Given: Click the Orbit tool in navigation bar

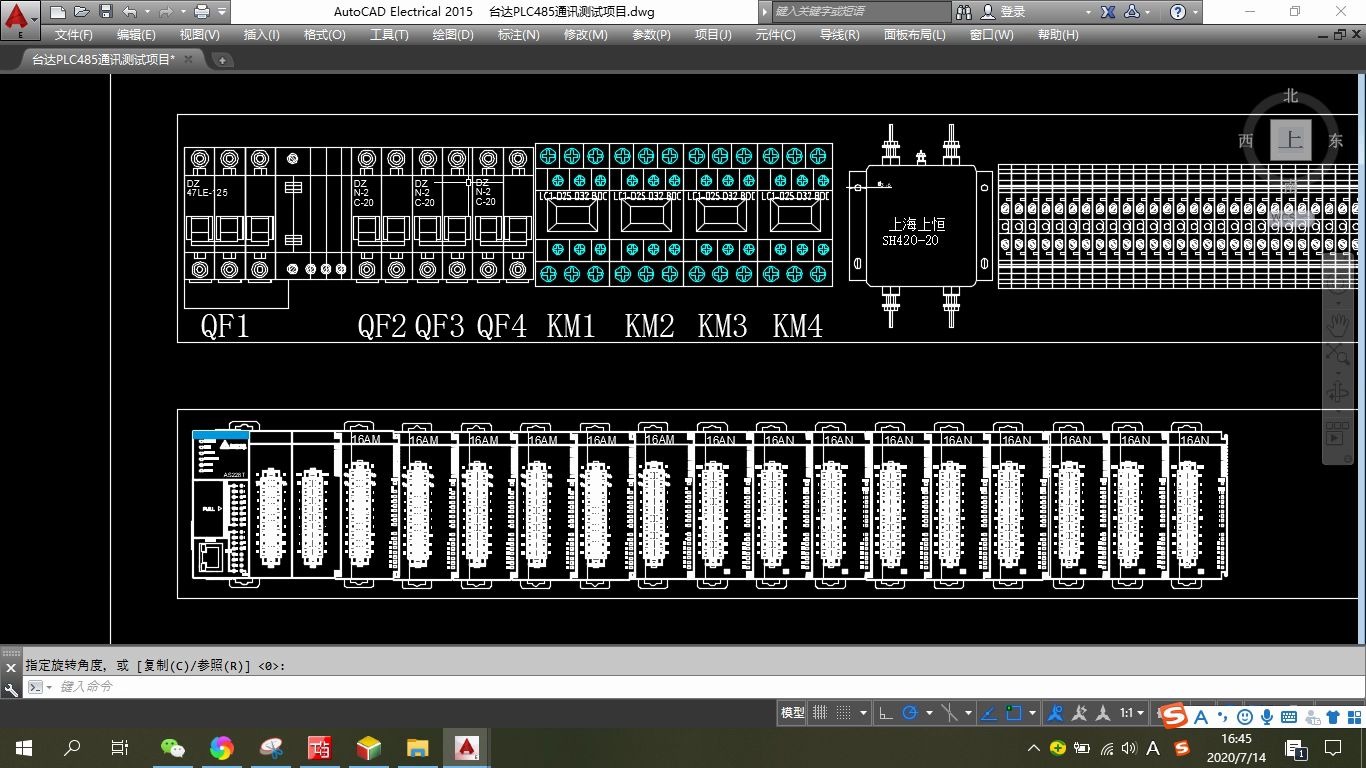Looking at the screenshot, I should point(1337,392).
